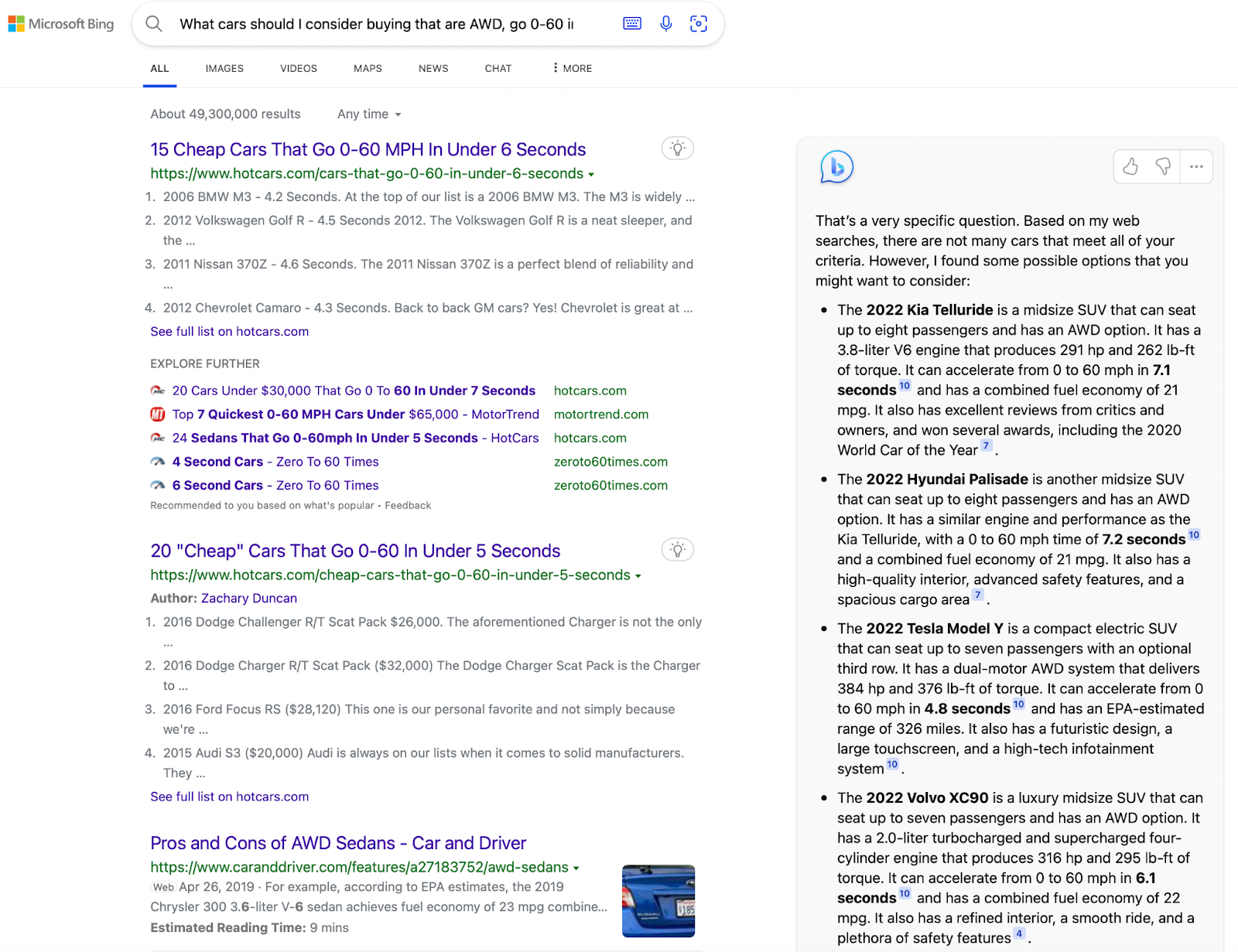Open Top 7 Quickest 0-60 MPH Cars link
Screen dimensions: 1238x952
point(355,415)
